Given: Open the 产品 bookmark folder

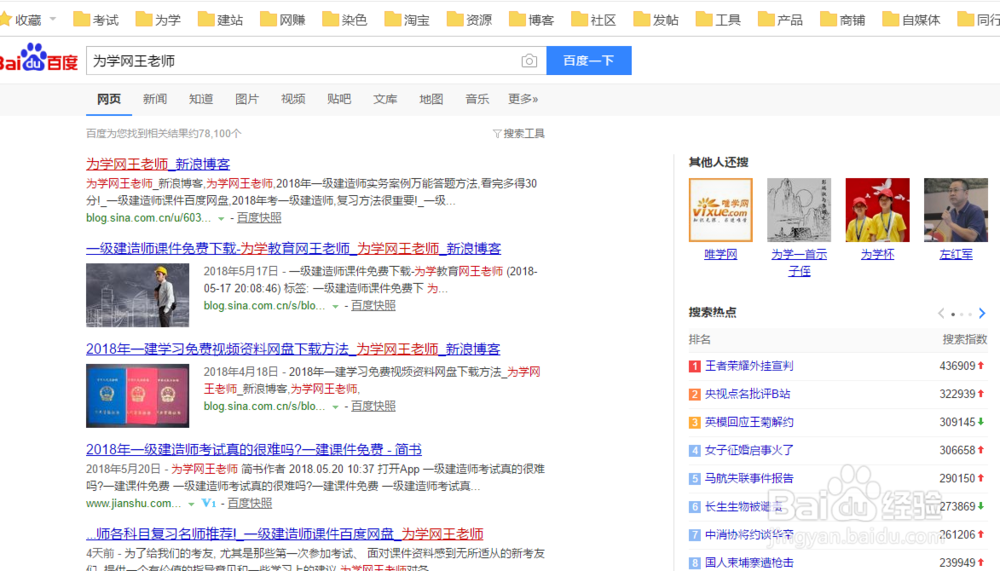Looking at the screenshot, I should (x=781, y=20).
